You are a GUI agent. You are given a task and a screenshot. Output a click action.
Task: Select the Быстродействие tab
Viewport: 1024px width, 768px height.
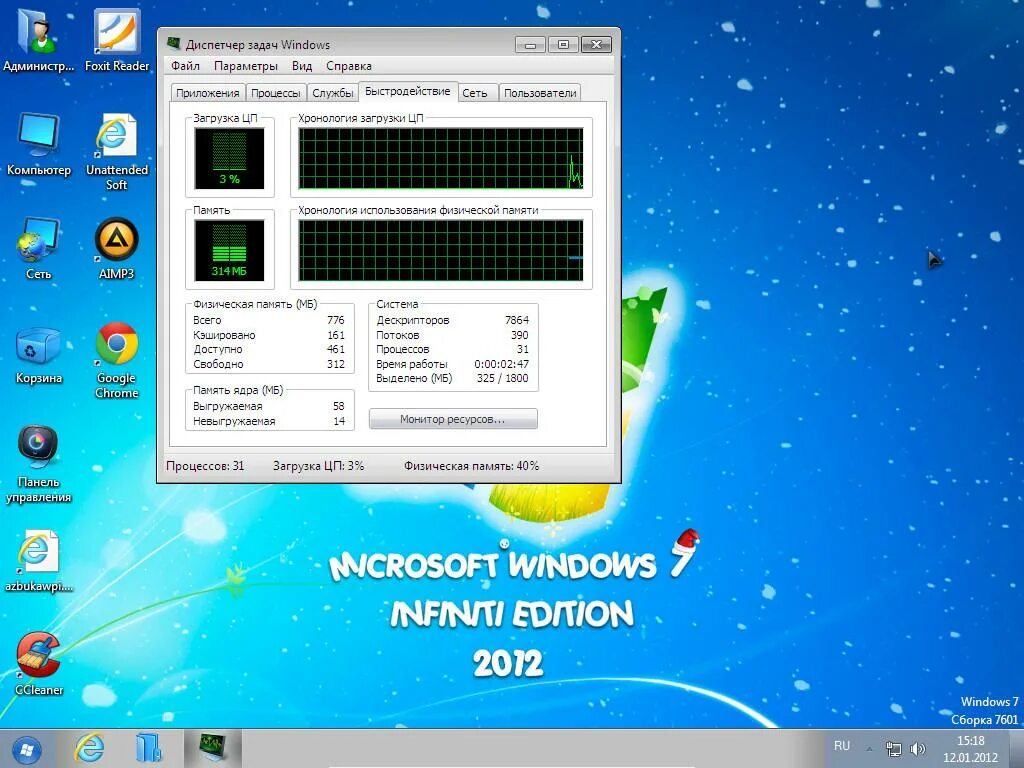pyautogui.click(x=408, y=91)
